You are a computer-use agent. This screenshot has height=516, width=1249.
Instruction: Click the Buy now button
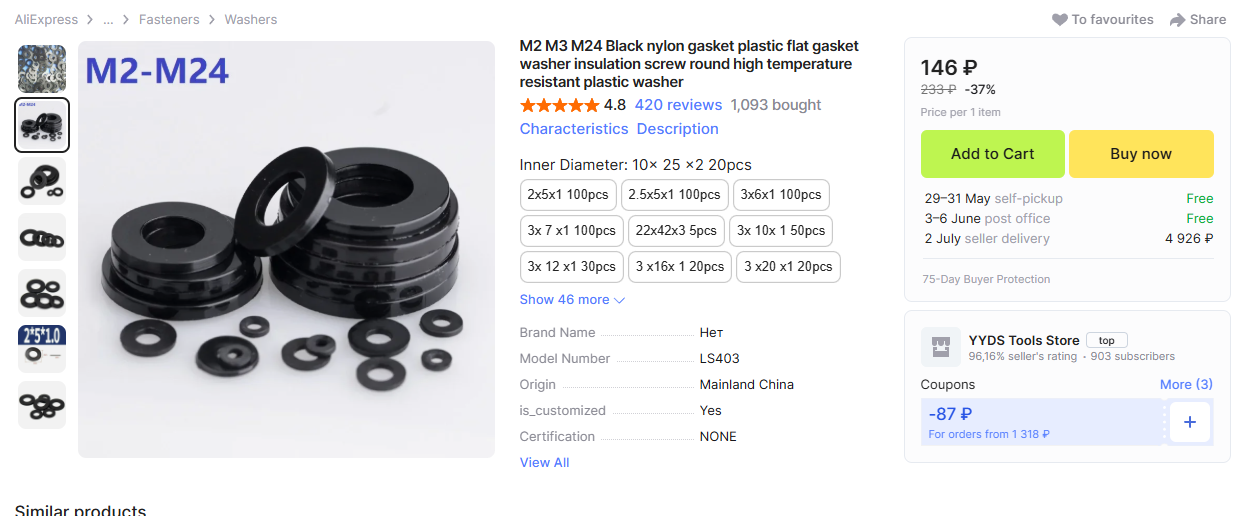1141,154
